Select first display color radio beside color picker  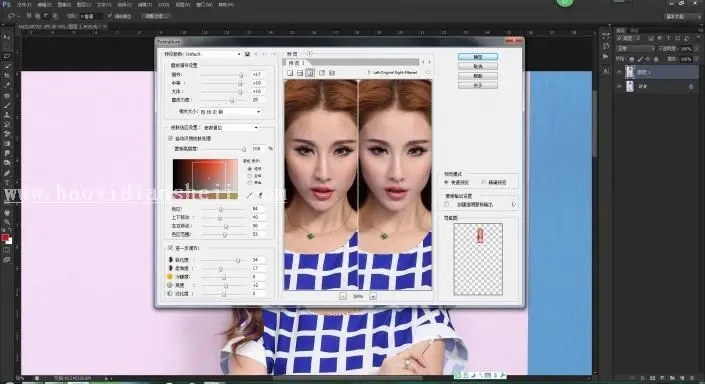(x=250, y=169)
